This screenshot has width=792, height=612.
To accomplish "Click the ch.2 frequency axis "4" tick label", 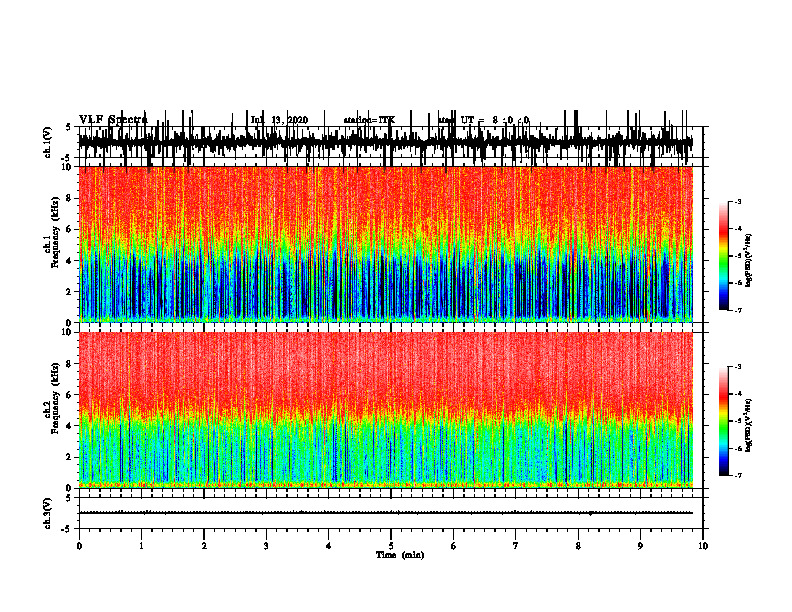I will point(70,426).
